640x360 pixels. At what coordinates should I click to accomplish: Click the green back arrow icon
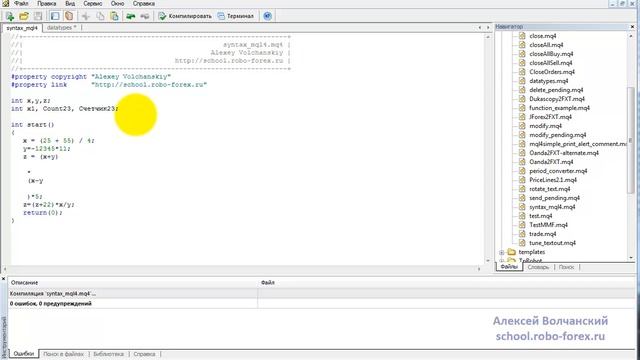131,16
